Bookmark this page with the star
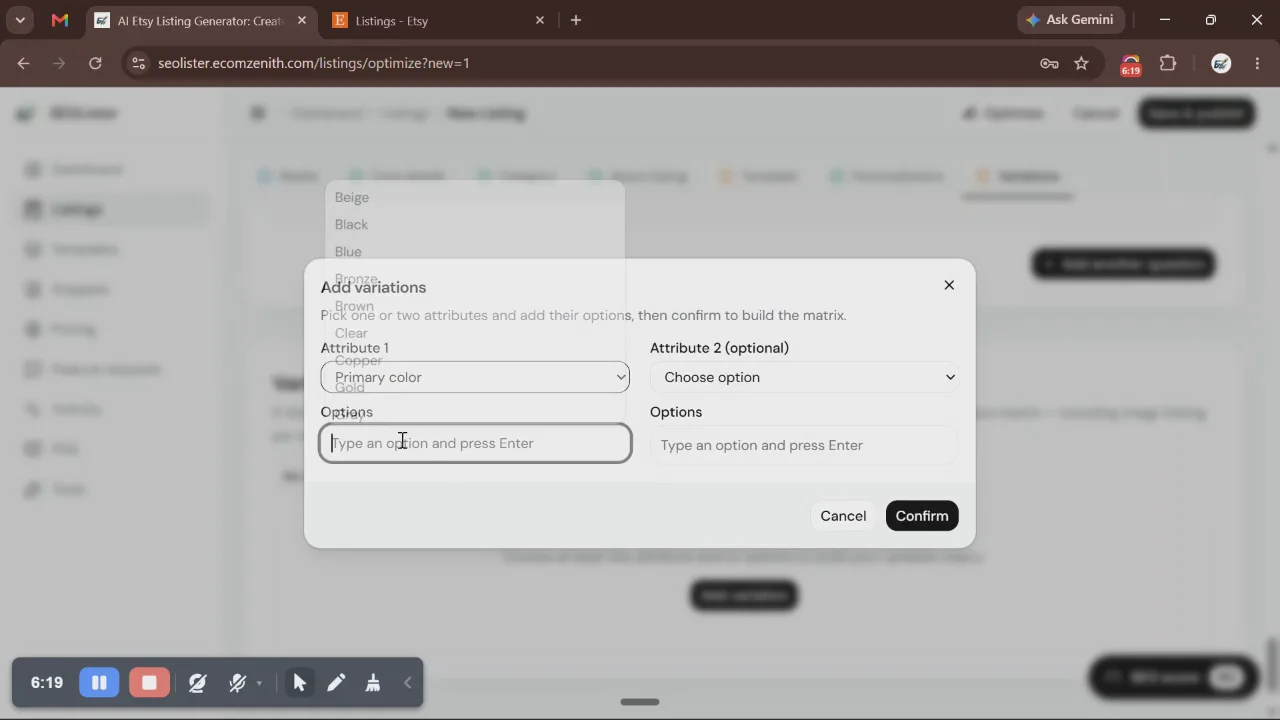This screenshot has width=1280, height=720. [1081, 63]
